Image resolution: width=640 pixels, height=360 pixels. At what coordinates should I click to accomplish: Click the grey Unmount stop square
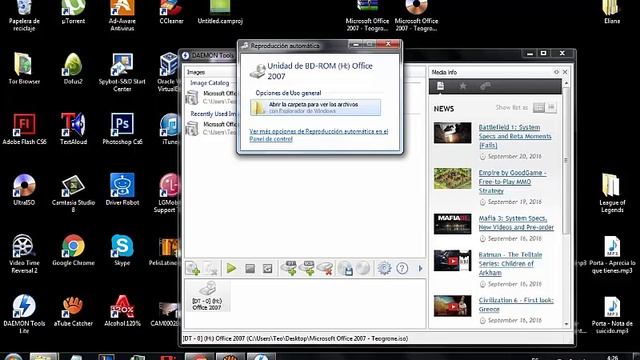pyautogui.click(x=250, y=268)
